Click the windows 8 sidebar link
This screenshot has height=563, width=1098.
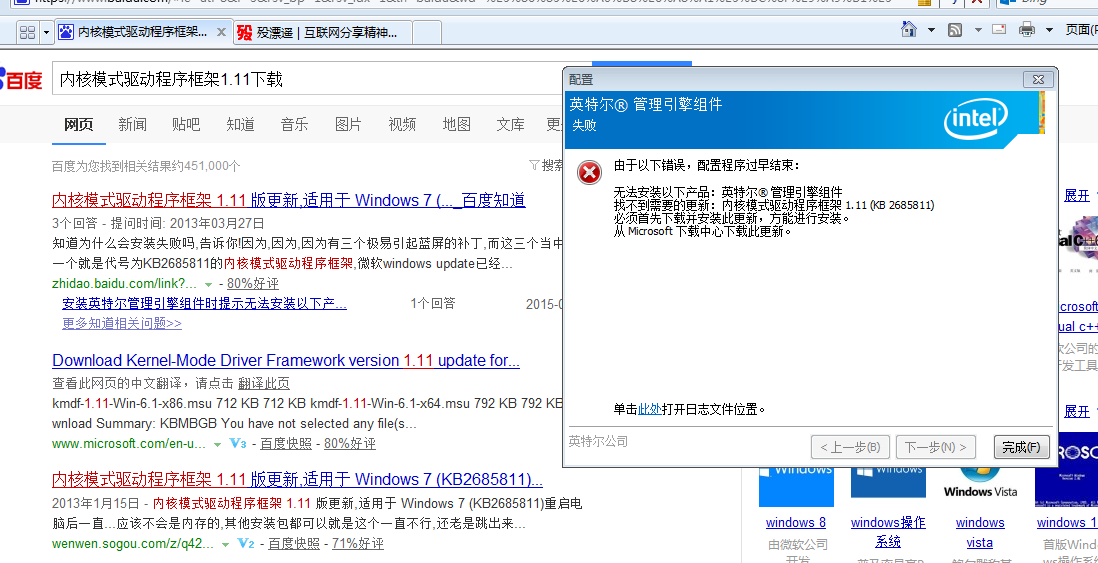coord(795,522)
